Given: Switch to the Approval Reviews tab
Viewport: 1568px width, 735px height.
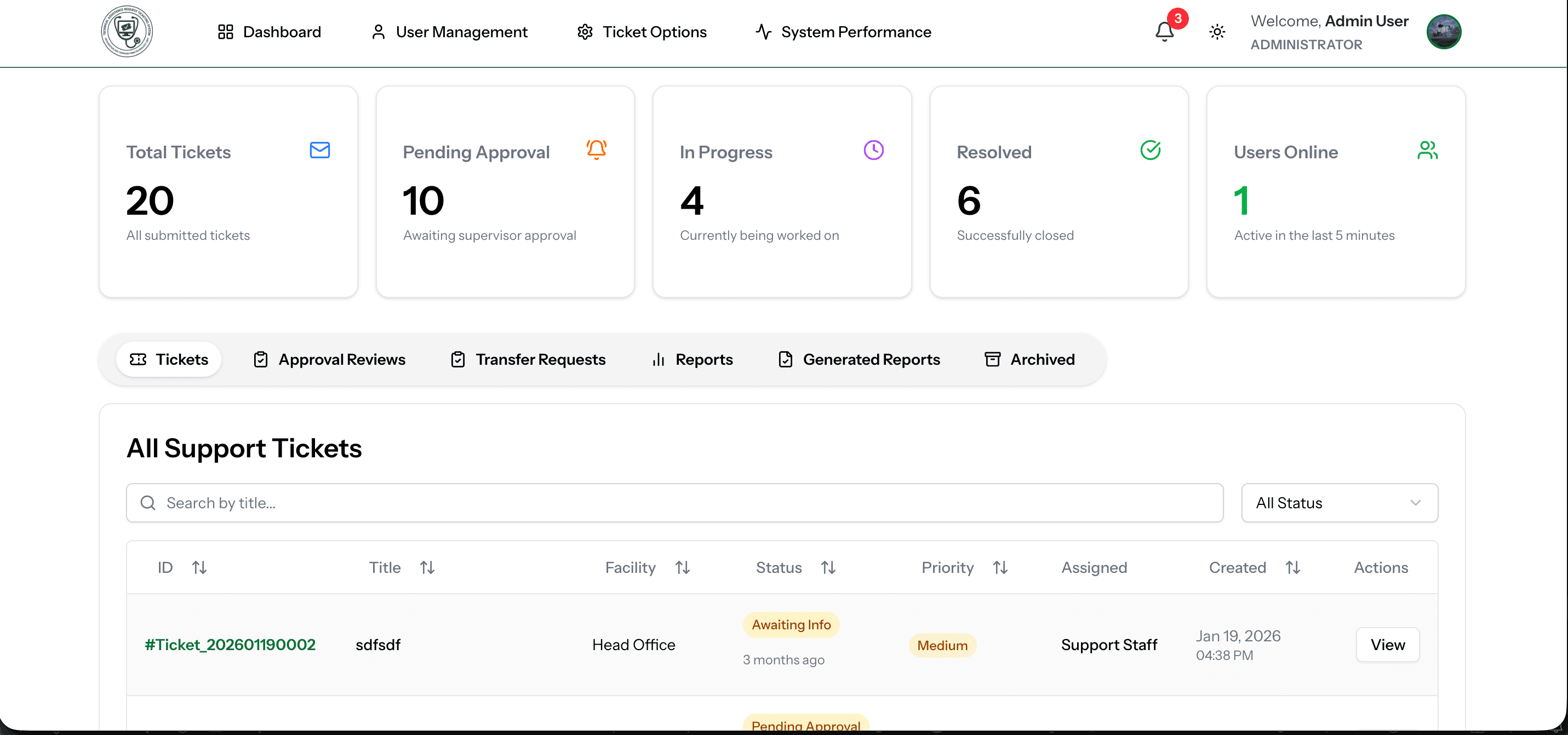Looking at the screenshot, I should (x=329, y=360).
